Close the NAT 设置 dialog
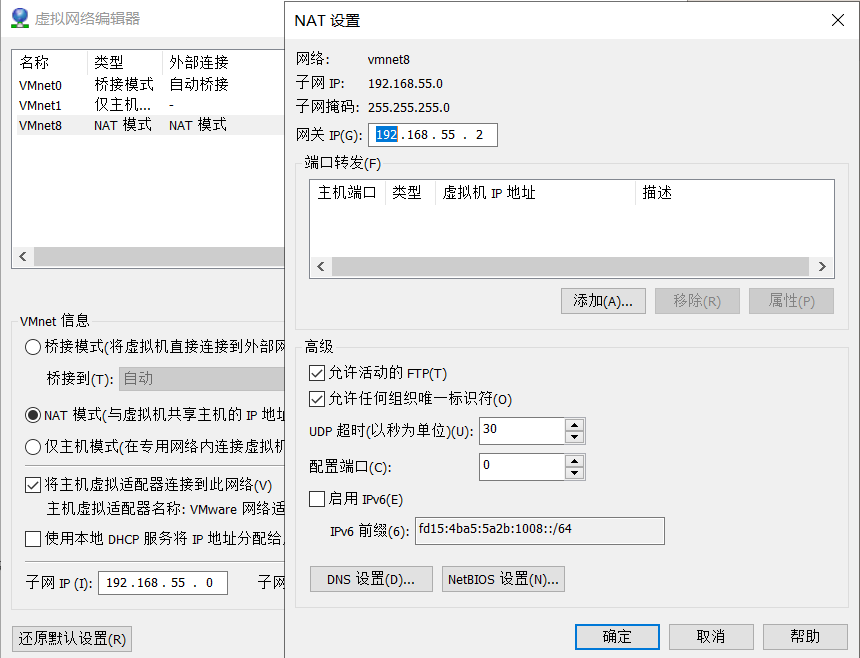This screenshot has height=658, width=860. (x=838, y=20)
